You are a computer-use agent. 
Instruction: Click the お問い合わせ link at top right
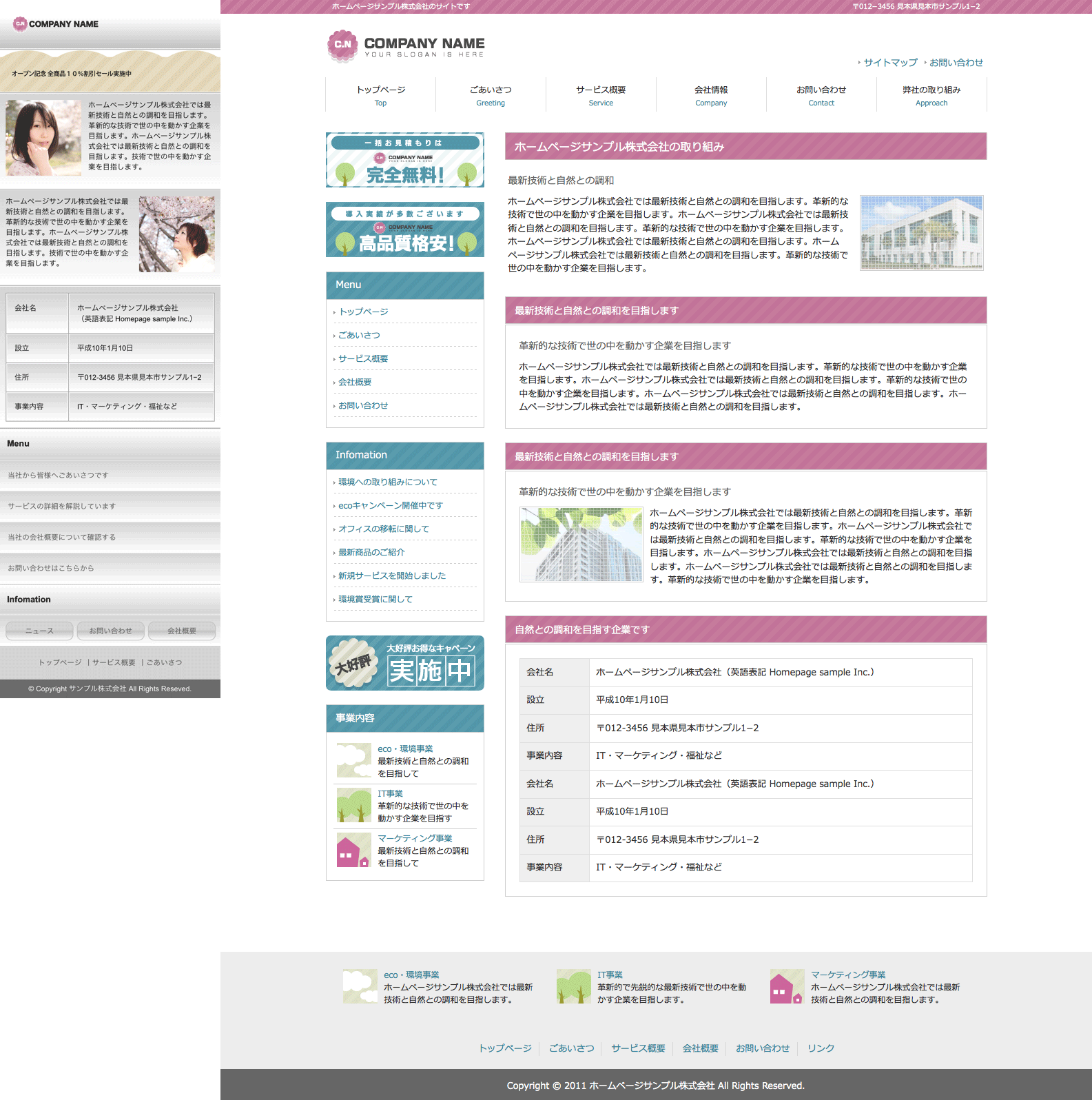point(956,63)
